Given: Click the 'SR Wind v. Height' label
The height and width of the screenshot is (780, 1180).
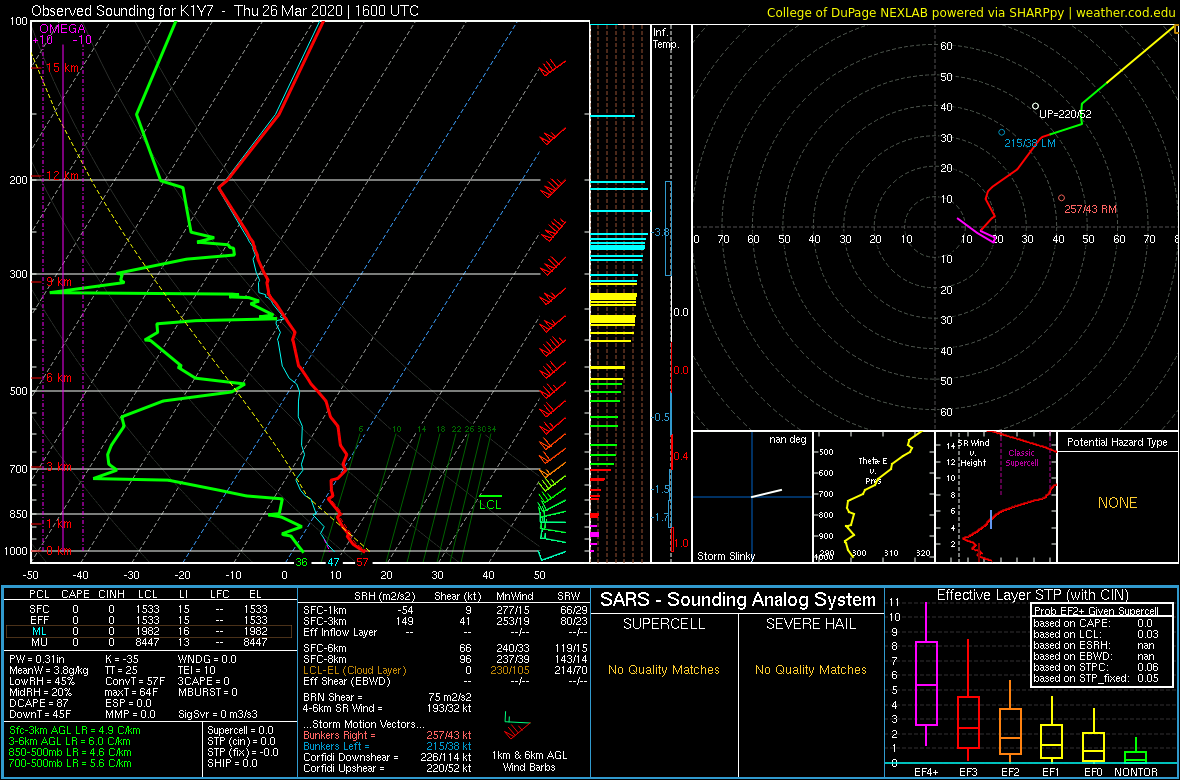Looking at the screenshot, I should coord(975,452).
